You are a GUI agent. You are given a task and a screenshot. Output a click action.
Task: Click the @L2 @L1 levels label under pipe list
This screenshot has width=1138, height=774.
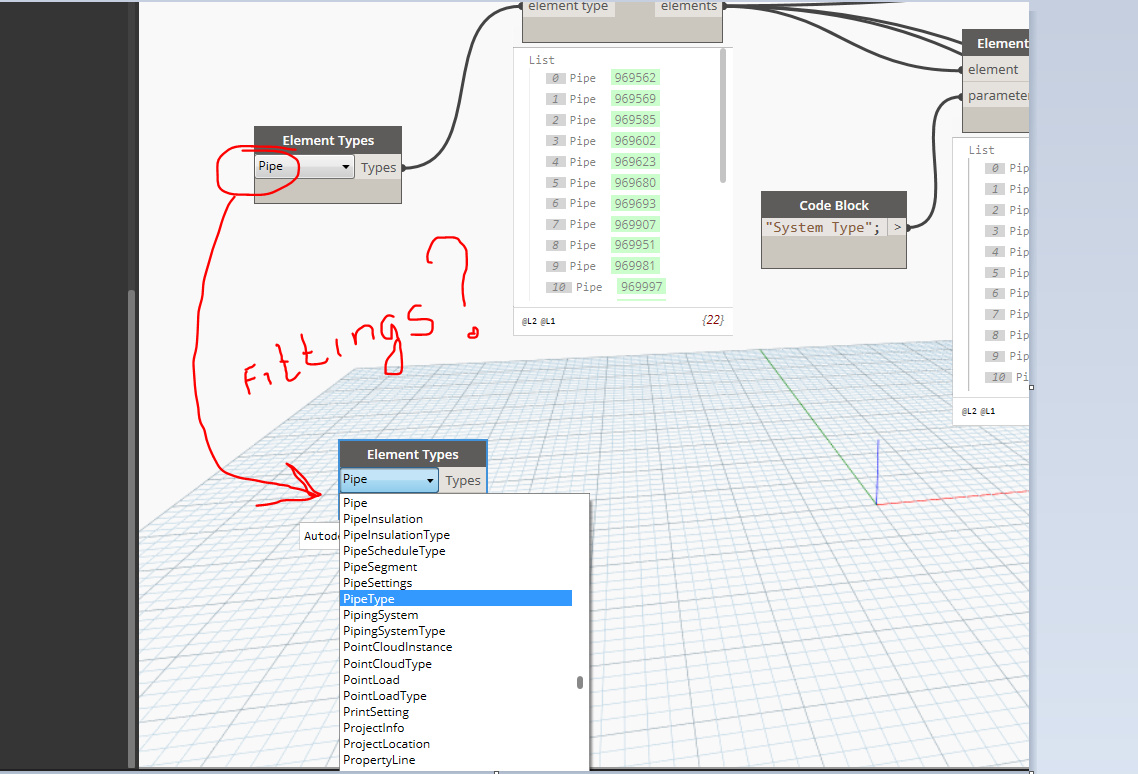tap(539, 321)
